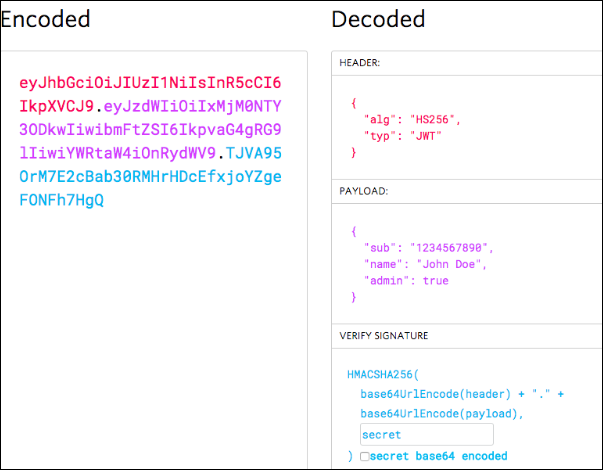Click the "admin": true line
The width and height of the screenshot is (603, 470).
406,280
